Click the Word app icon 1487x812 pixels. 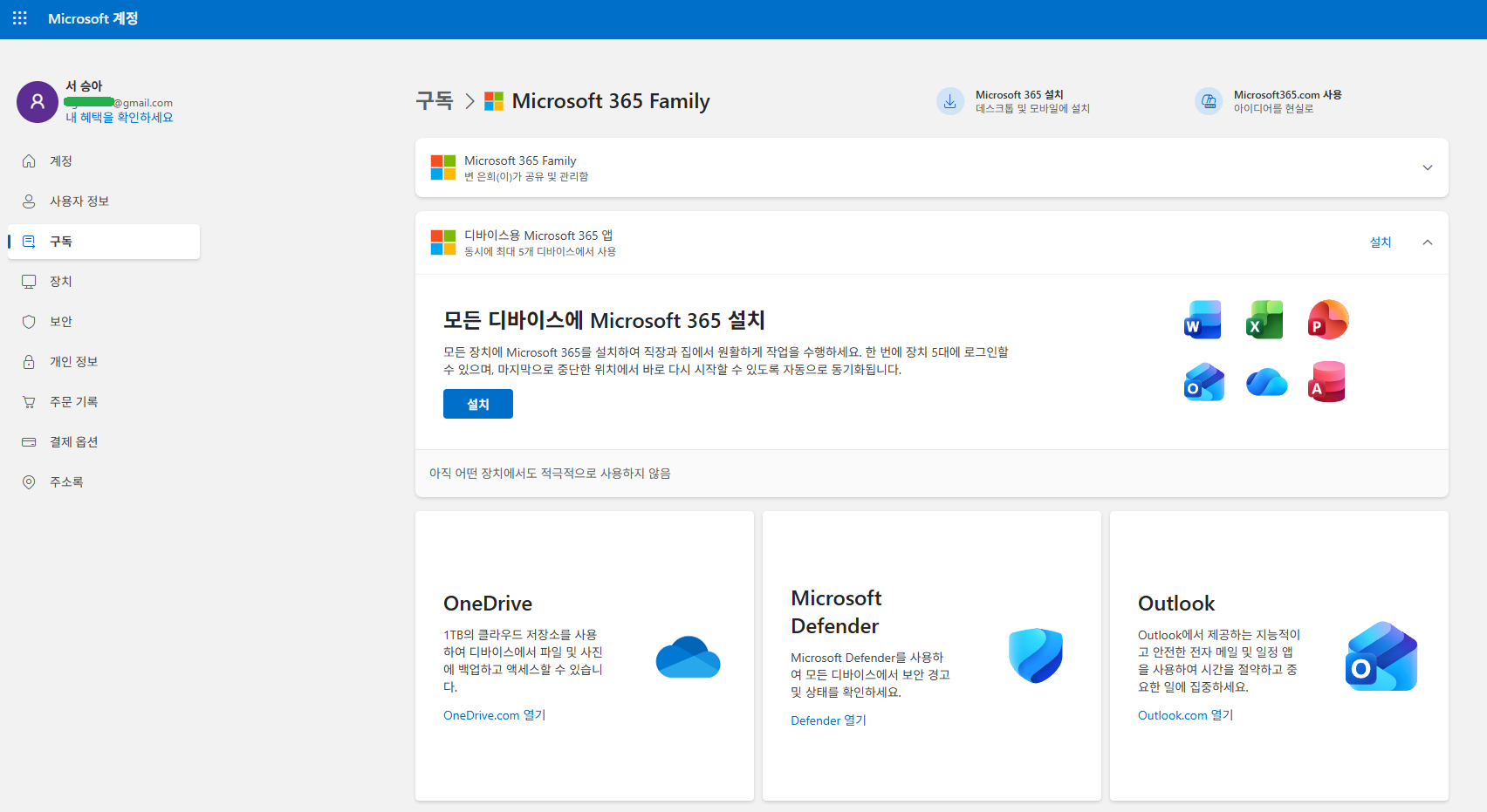[1203, 320]
